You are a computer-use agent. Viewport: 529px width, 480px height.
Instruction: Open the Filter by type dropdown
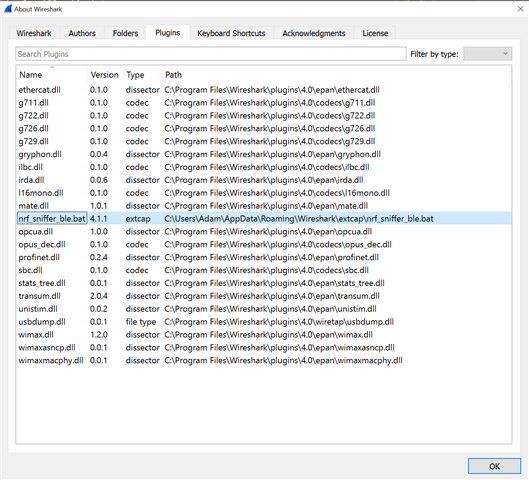(488, 54)
